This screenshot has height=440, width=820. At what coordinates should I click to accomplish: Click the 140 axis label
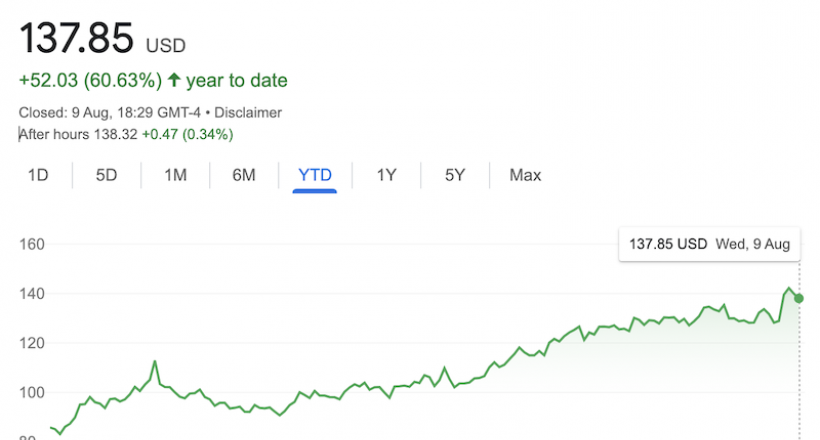[x=32, y=294]
